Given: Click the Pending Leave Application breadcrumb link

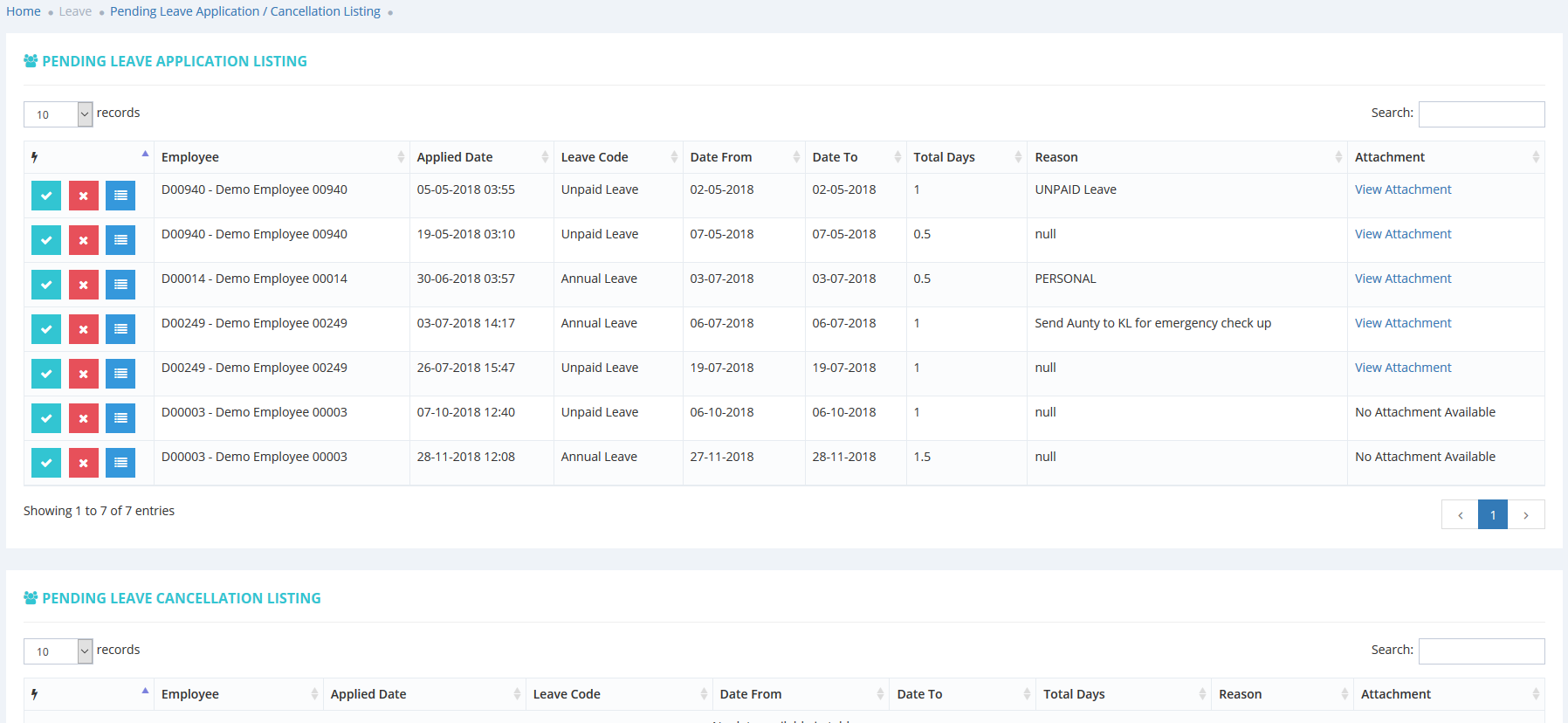Looking at the screenshot, I should click(x=244, y=11).
